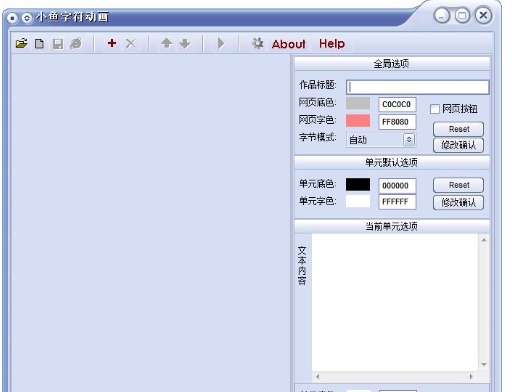Open the About menu
Image resolution: width=512 pixels, height=392 pixels.
289,44
